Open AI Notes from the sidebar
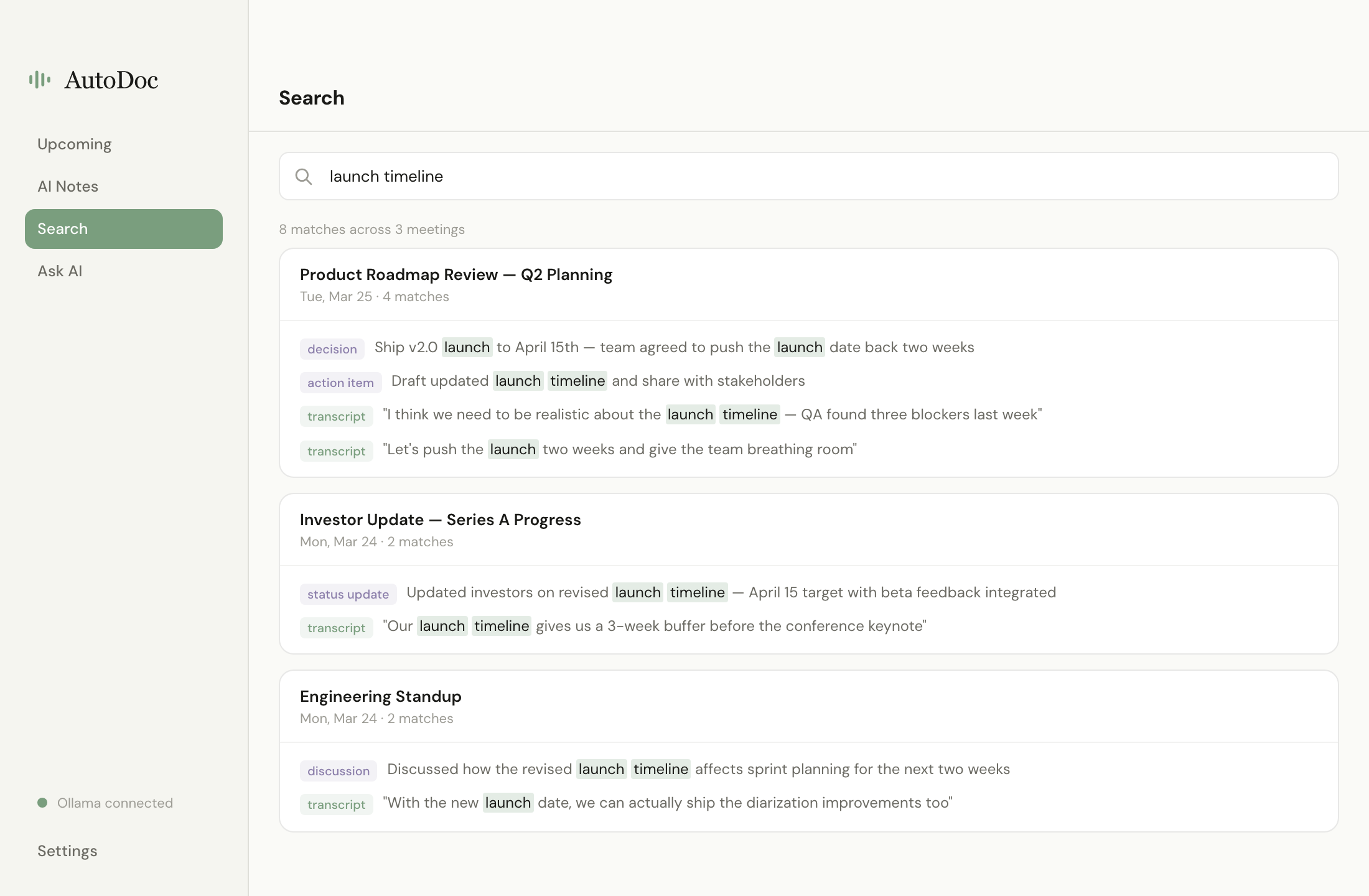This screenshot has width=1369, height=896. [67, 186]
